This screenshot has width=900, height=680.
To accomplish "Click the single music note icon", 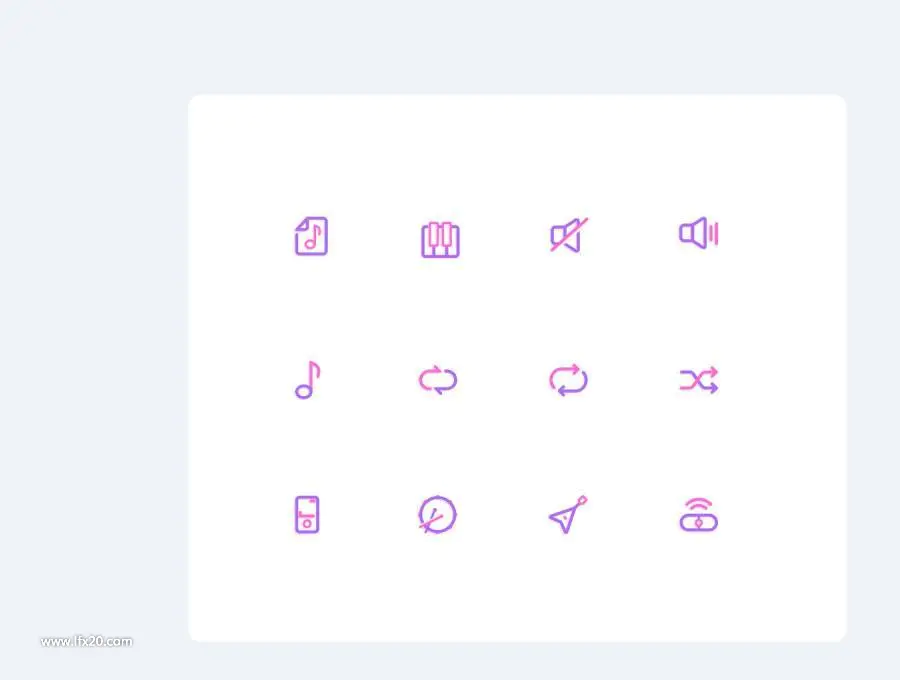I will click(x=308, y=380).
